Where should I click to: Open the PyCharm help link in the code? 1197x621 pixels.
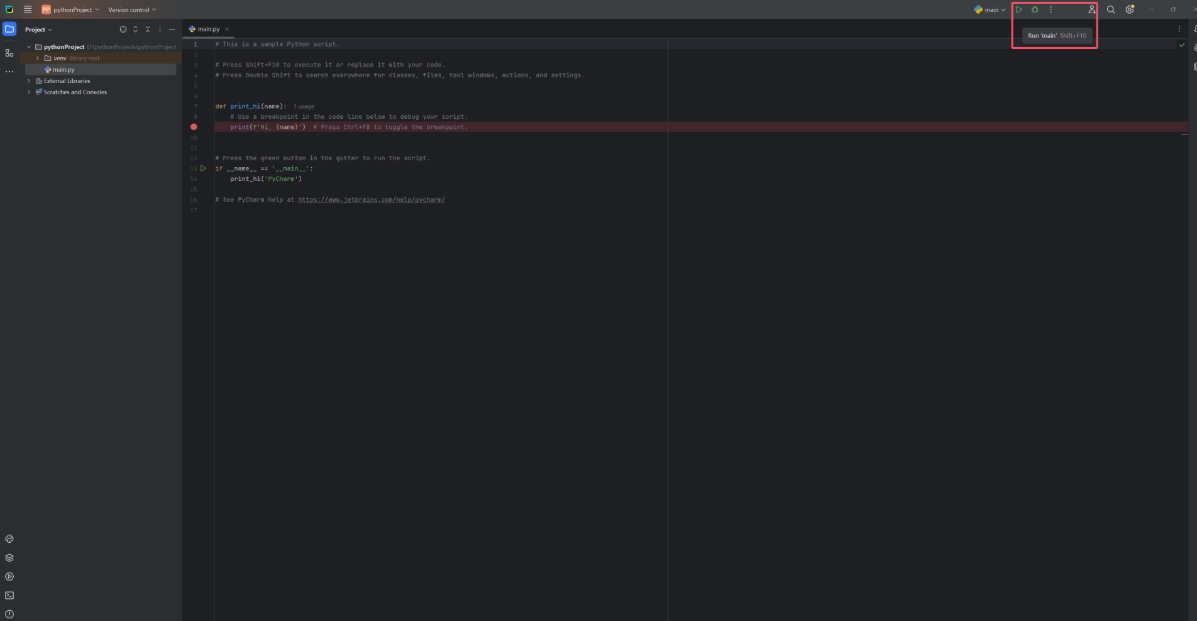371,199
